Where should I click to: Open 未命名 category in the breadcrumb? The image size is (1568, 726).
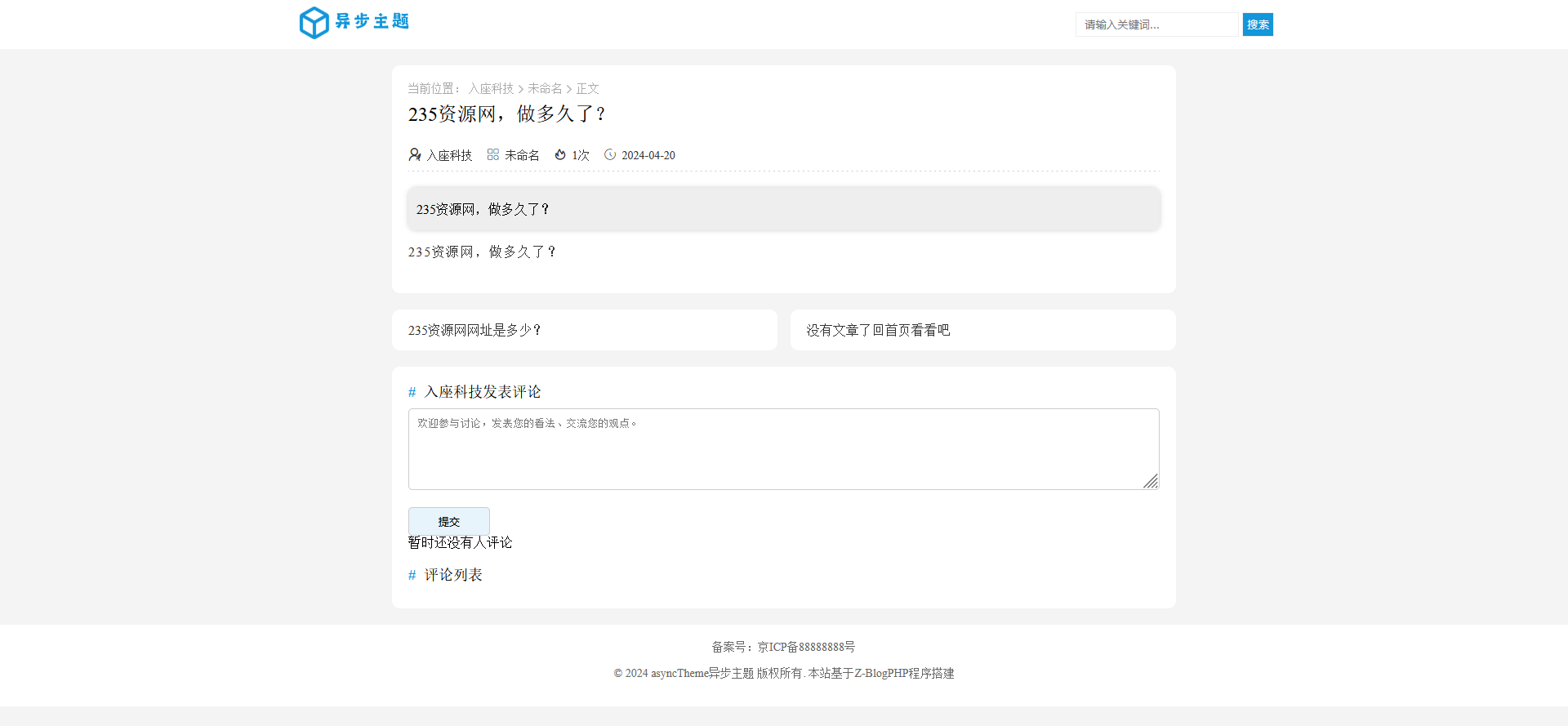(x=545, y=88)
